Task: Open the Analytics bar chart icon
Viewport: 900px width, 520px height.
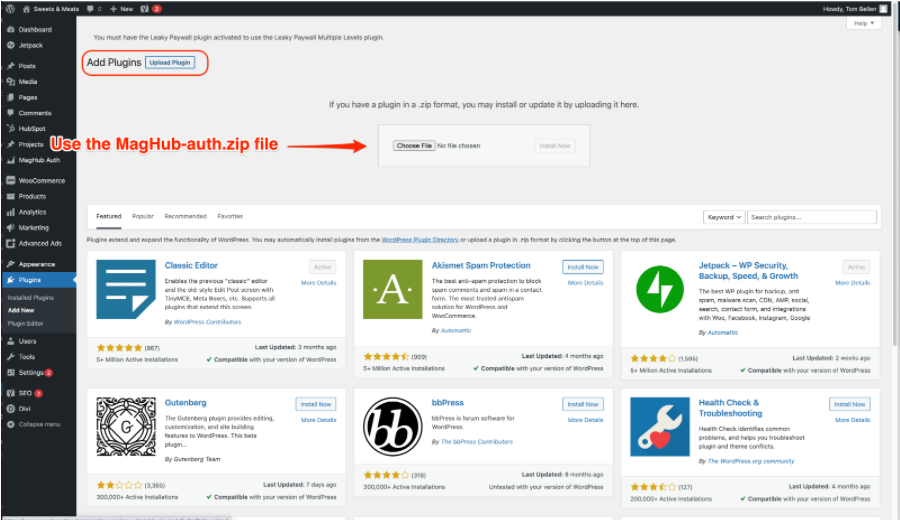Action: click(x=10, y=212)
